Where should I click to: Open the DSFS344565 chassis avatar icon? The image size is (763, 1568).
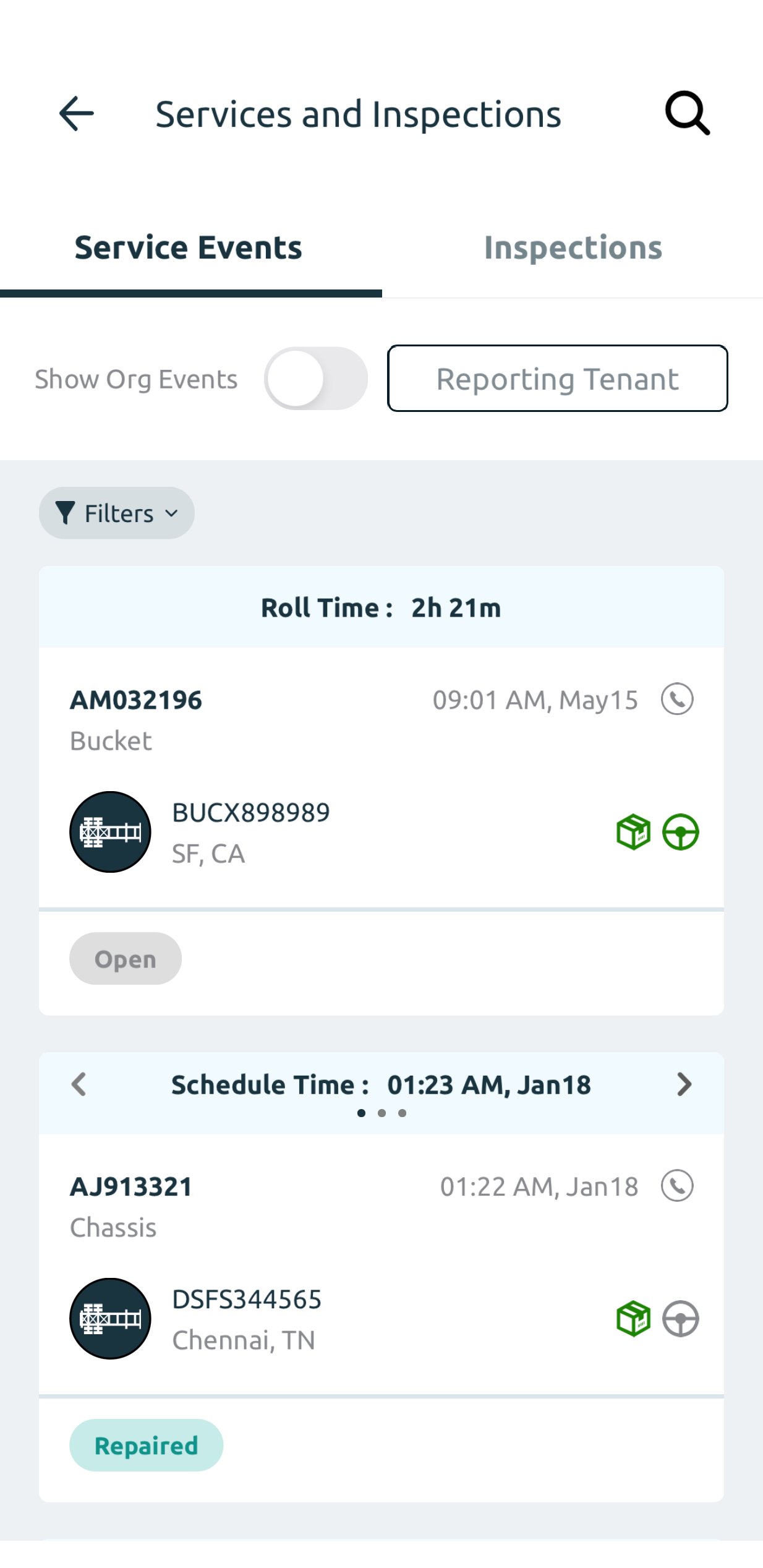pyautogui.click(x=110, y=1319)
